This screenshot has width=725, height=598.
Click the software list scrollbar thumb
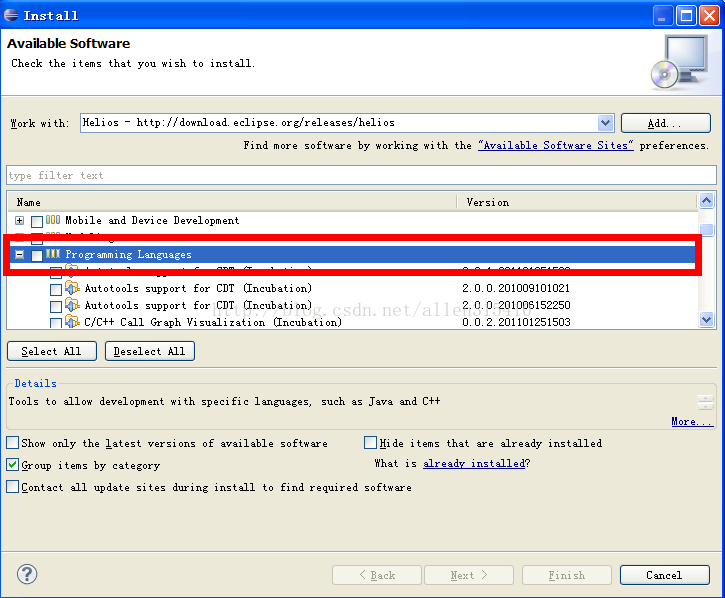(x=706, y=229)
